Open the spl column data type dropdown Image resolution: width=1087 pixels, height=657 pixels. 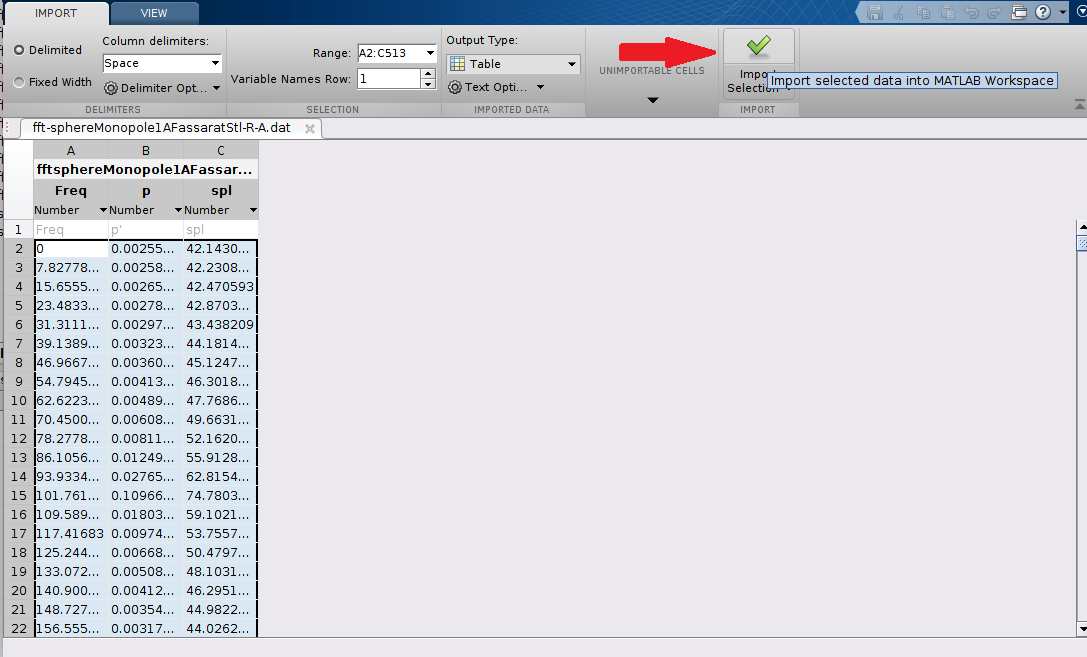(253, 210)
